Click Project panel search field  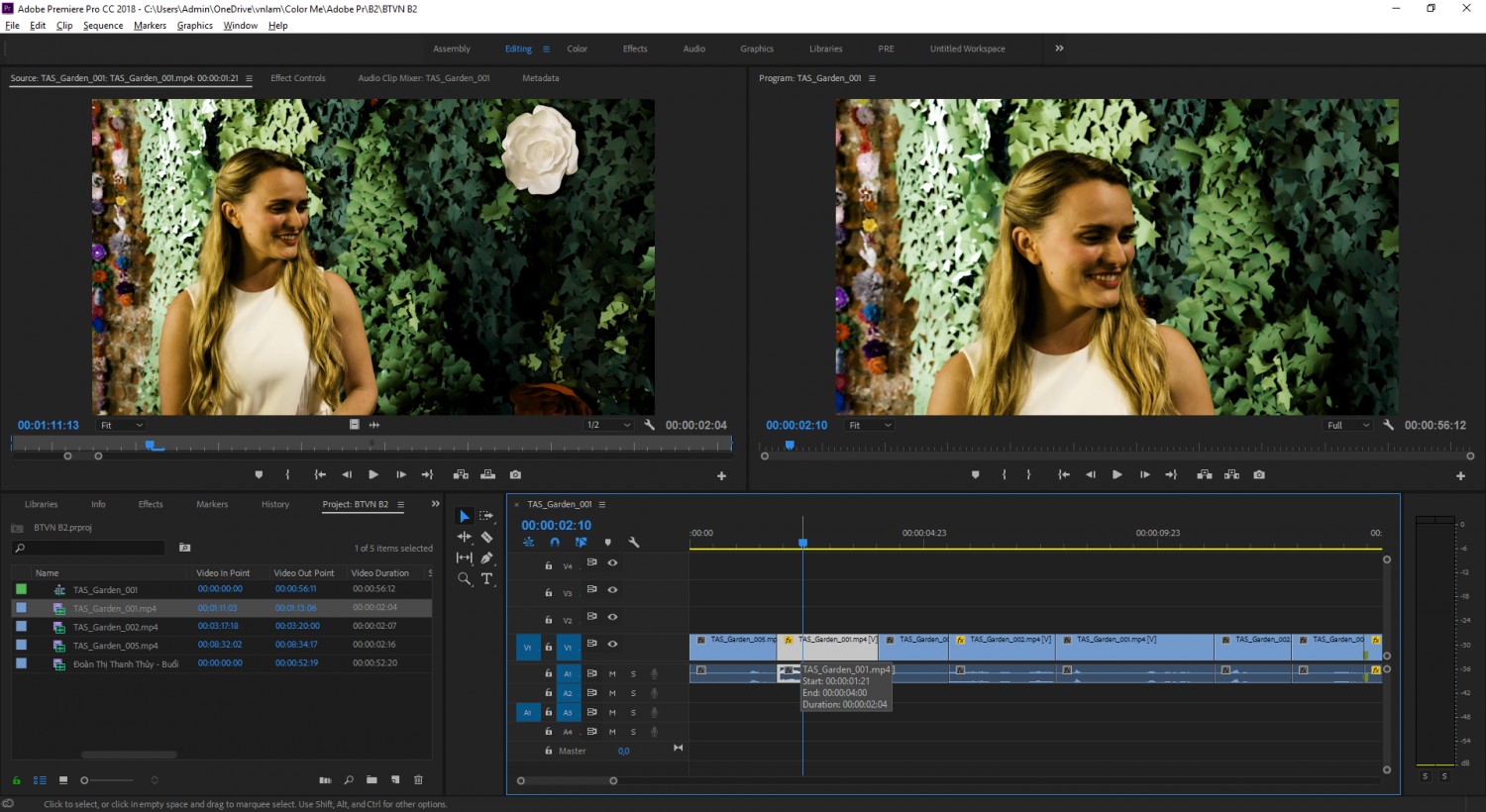coord(89,548)
